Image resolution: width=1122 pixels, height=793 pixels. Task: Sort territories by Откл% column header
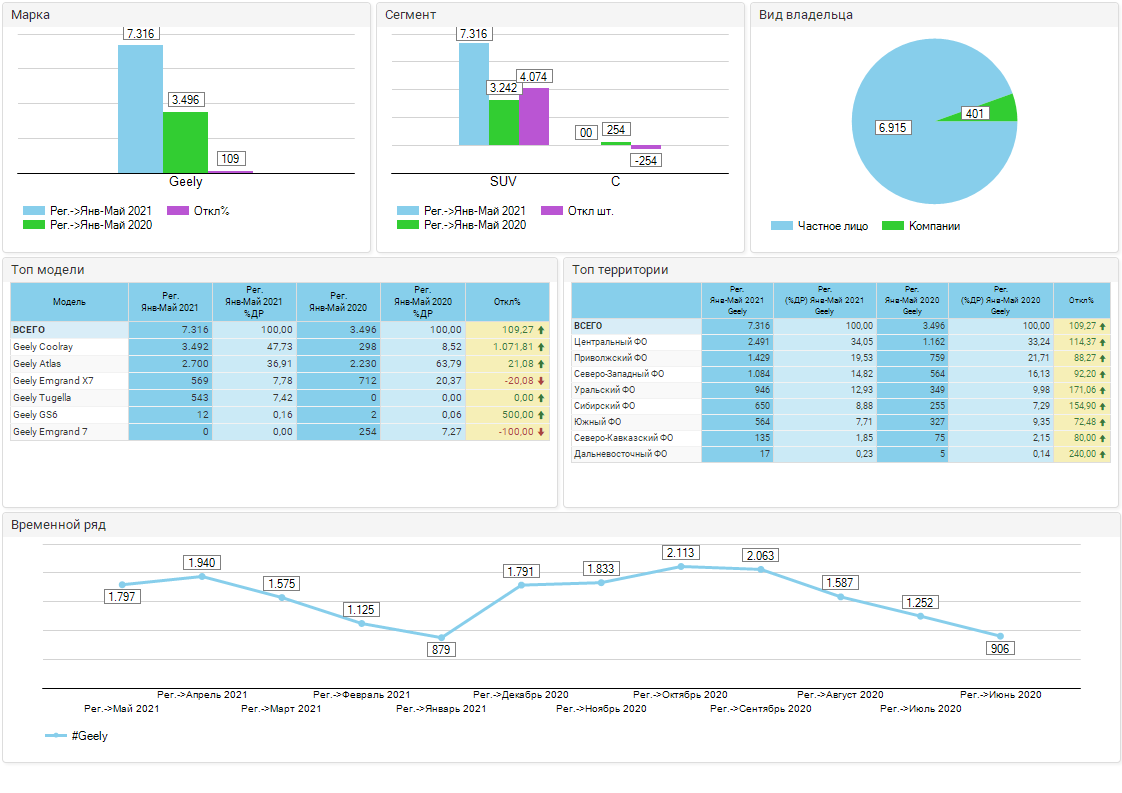click(1081, 300)
